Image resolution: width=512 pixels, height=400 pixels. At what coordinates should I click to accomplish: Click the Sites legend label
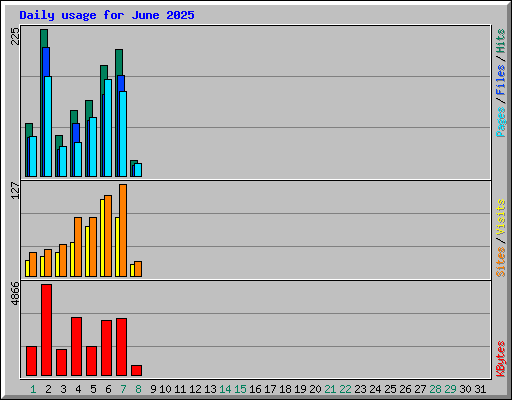pyautogui.click(x=501, y=262)
